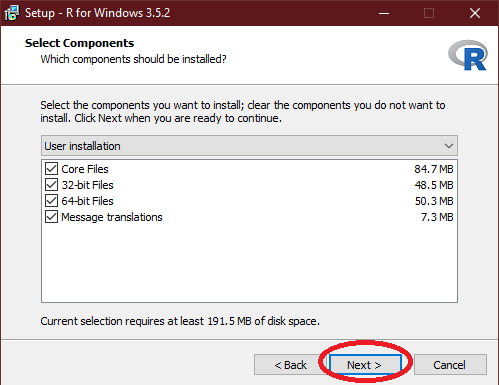
Task: Select the 50.3 MB size value
Action: [x=434, y=201]
